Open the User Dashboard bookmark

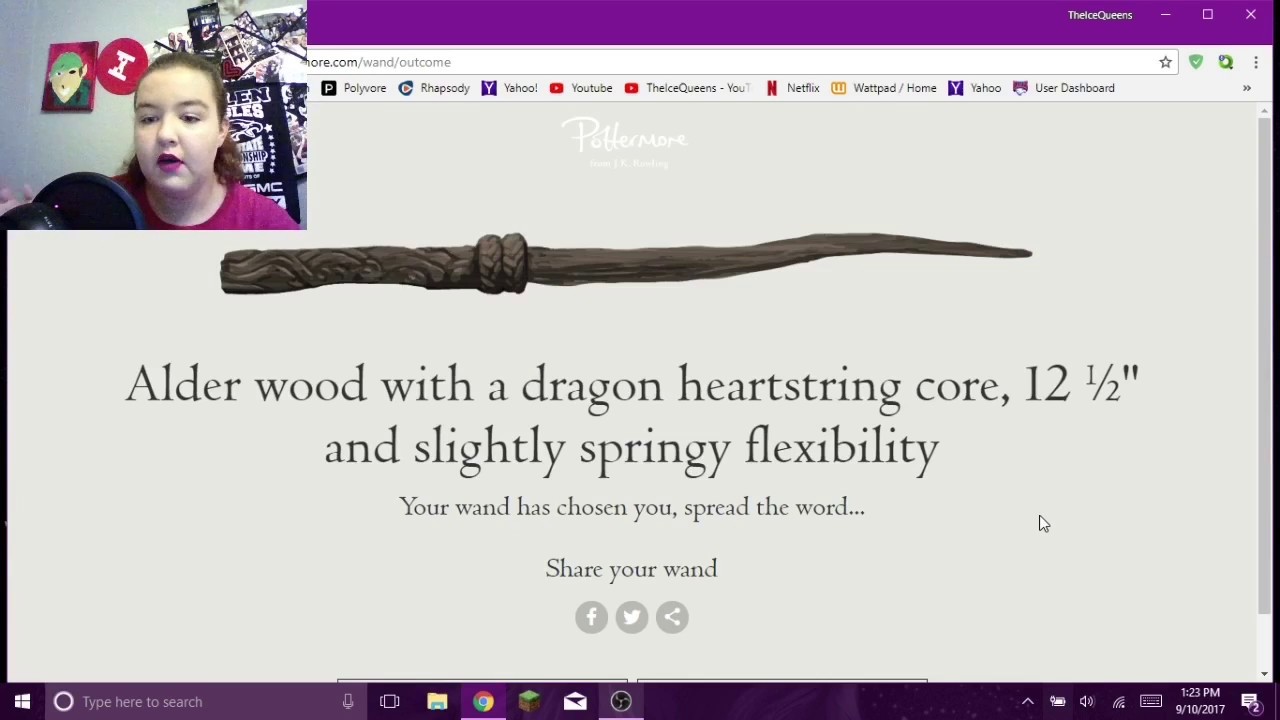1064,88
